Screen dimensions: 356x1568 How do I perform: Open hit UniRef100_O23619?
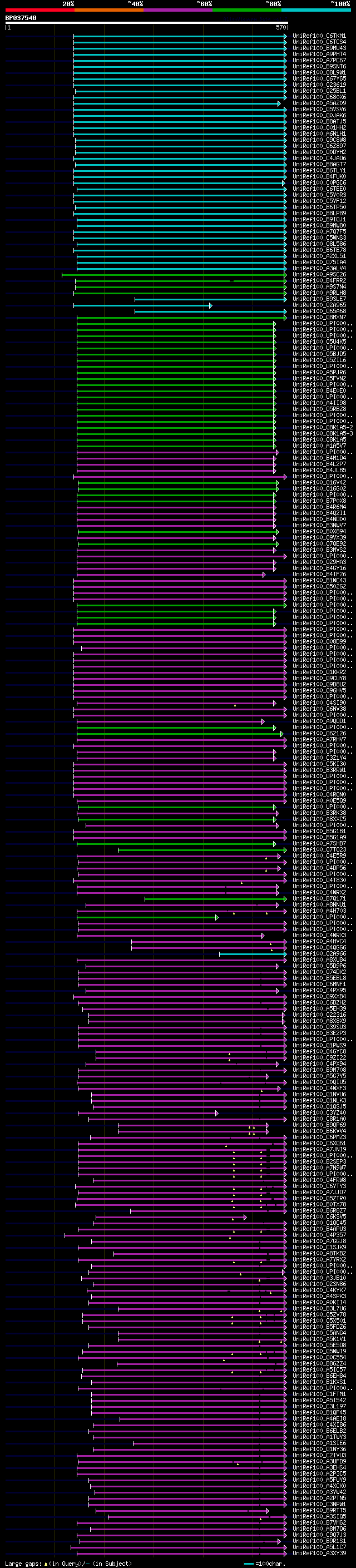(x=319, y=85)
